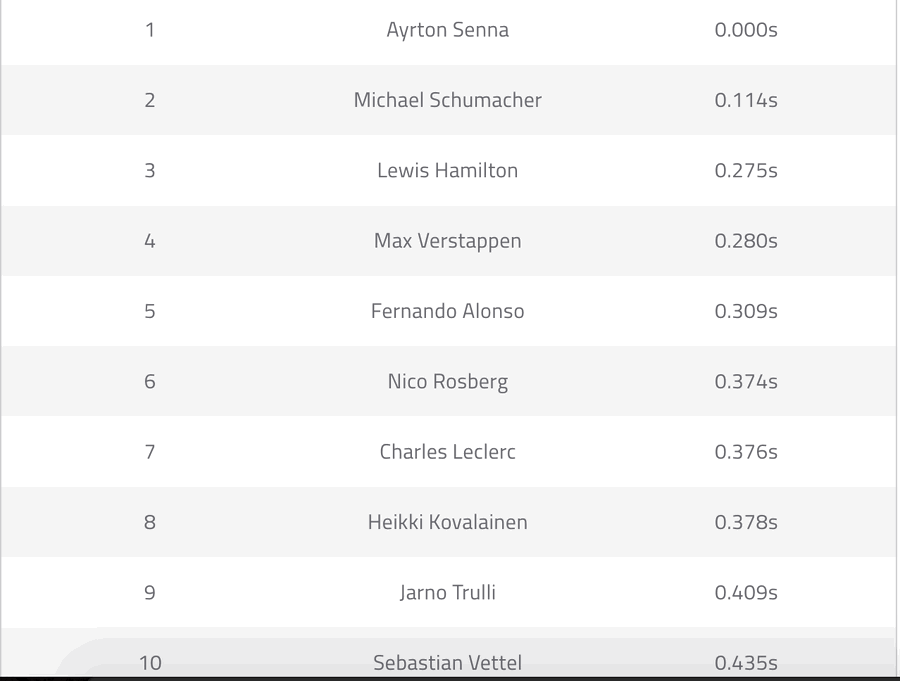Click Fernando Alonso in the table

447,311
